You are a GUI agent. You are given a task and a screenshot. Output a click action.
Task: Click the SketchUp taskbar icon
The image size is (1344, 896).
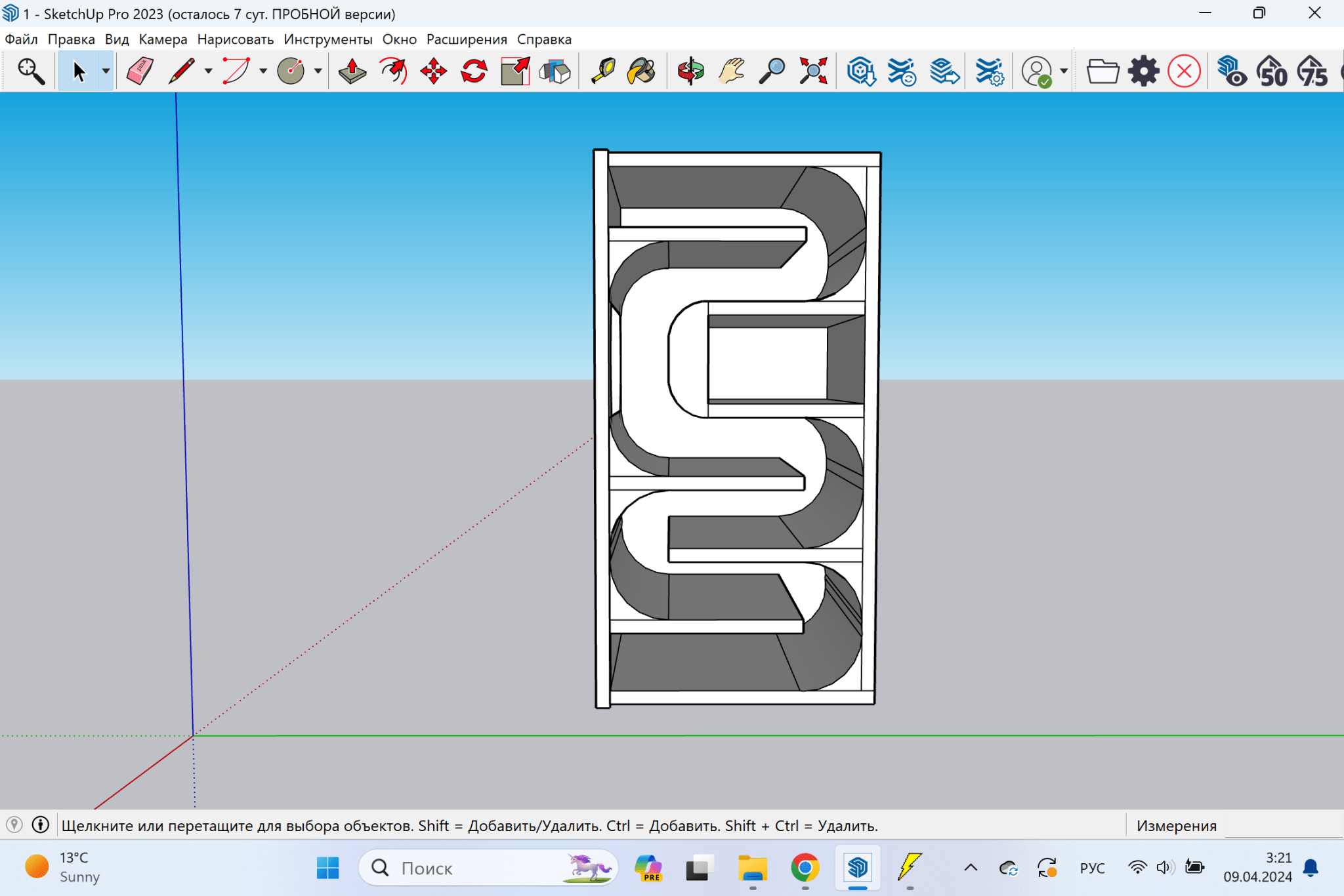pos(857,868)
